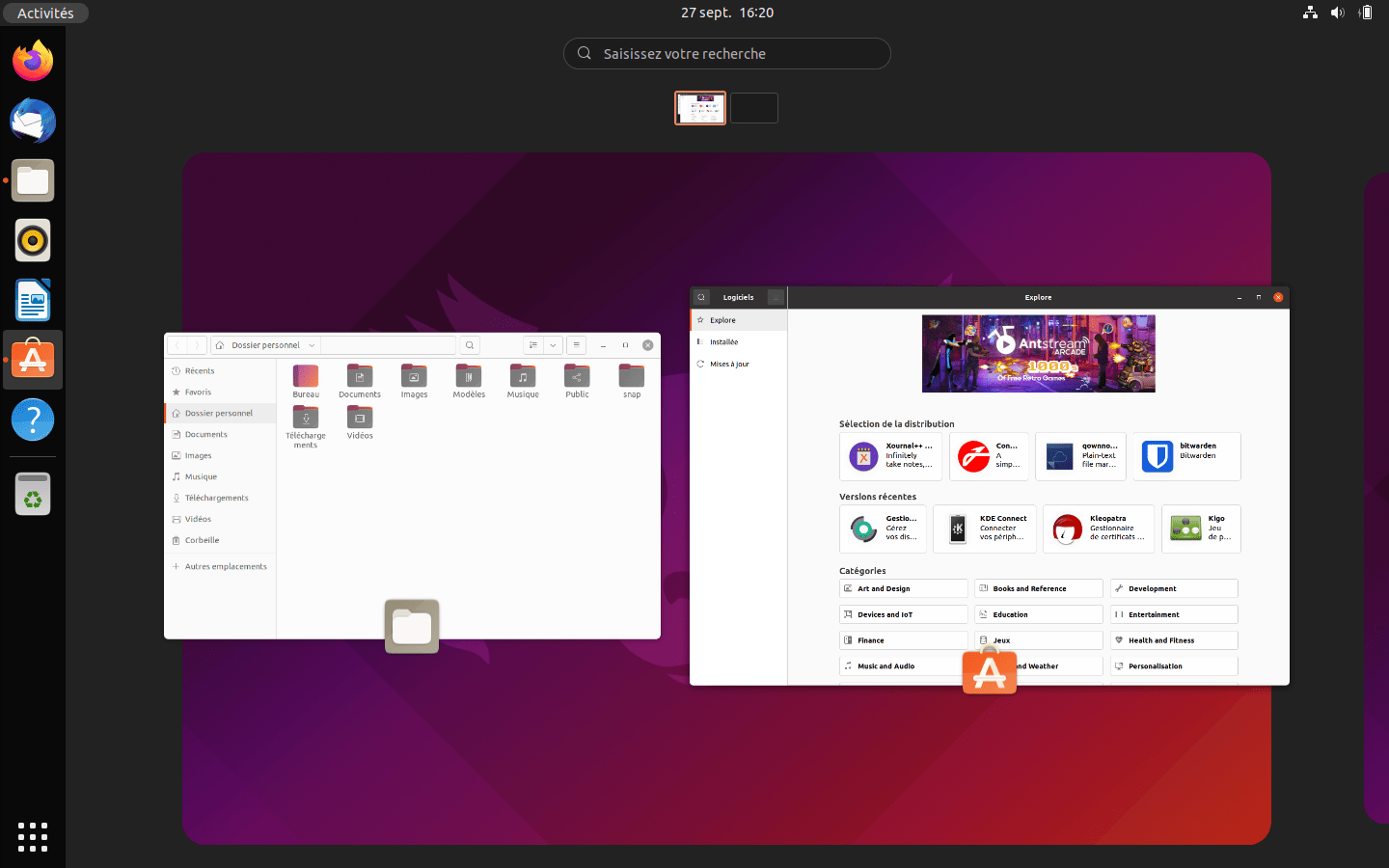Click the Bitwarden app icon
The width and height of the screenshot is (1389, 868).
[1157, 456]
